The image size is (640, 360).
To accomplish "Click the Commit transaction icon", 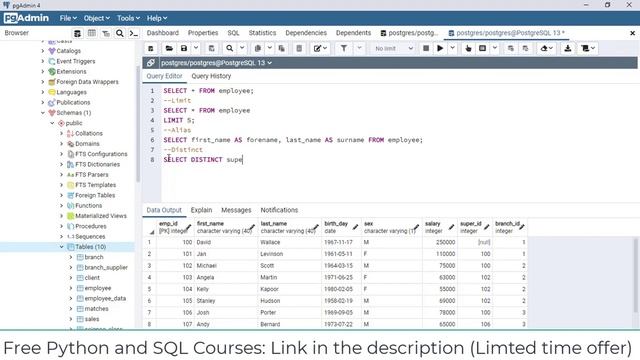I will coord(511,48).
